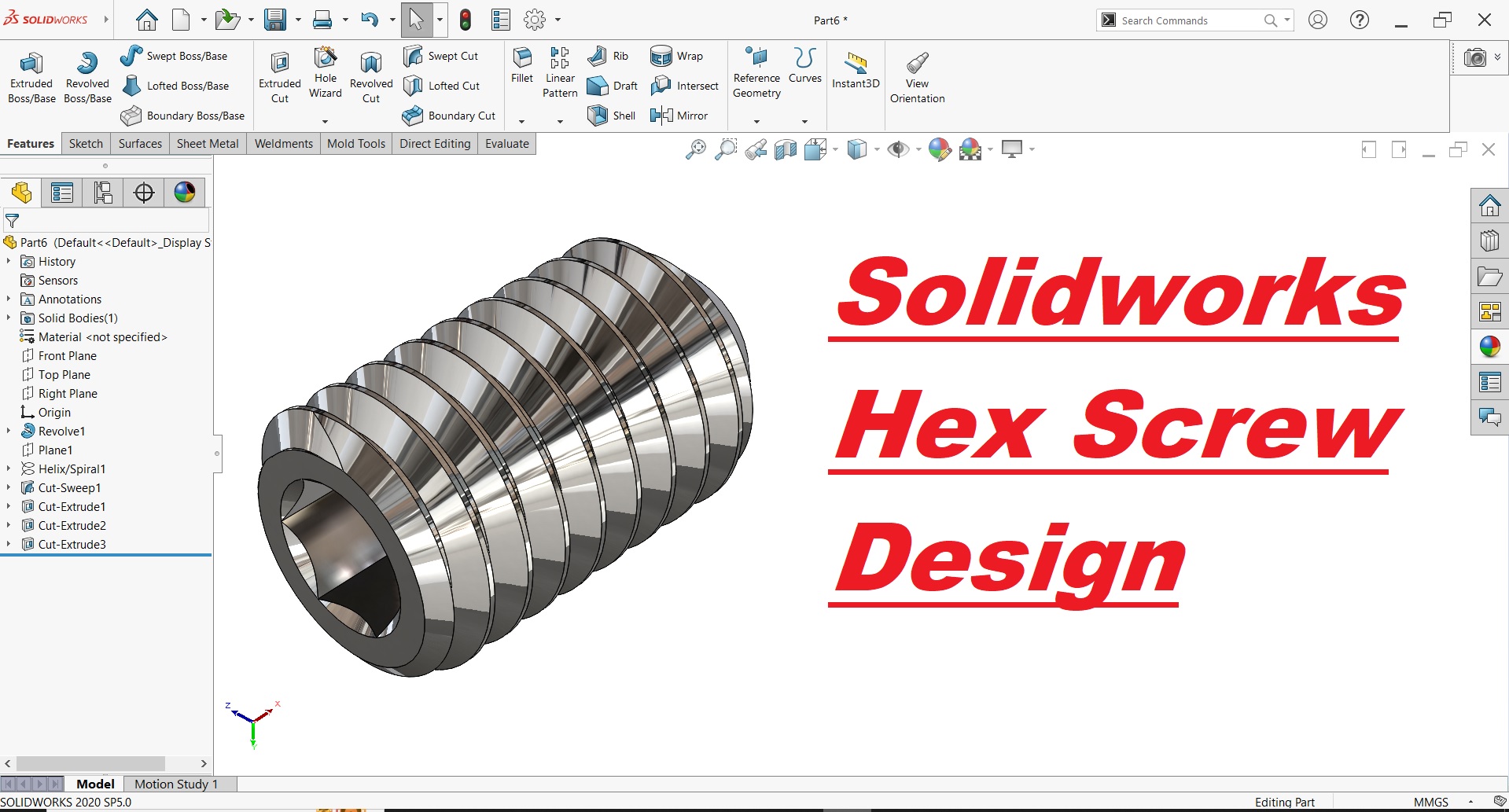Select the Fillet tool
Image resolution: width=1509 pixels, height=812 pixels.
pyautogui.click(x=522, y=65)
